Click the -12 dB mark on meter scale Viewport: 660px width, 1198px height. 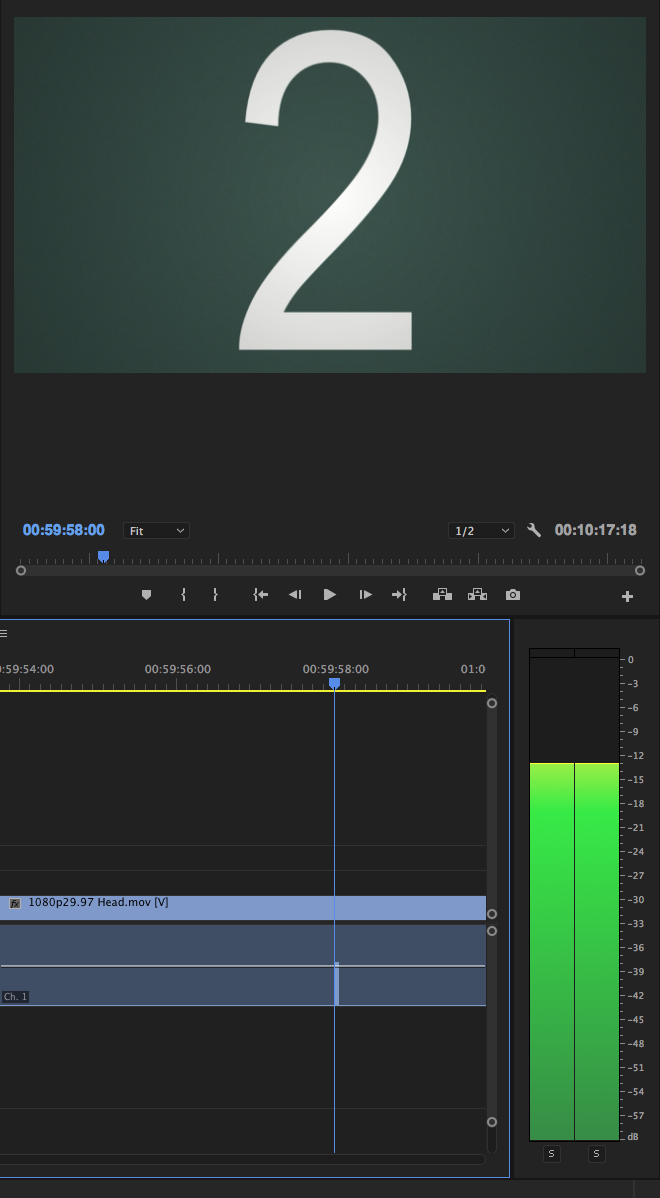point(636,756)
